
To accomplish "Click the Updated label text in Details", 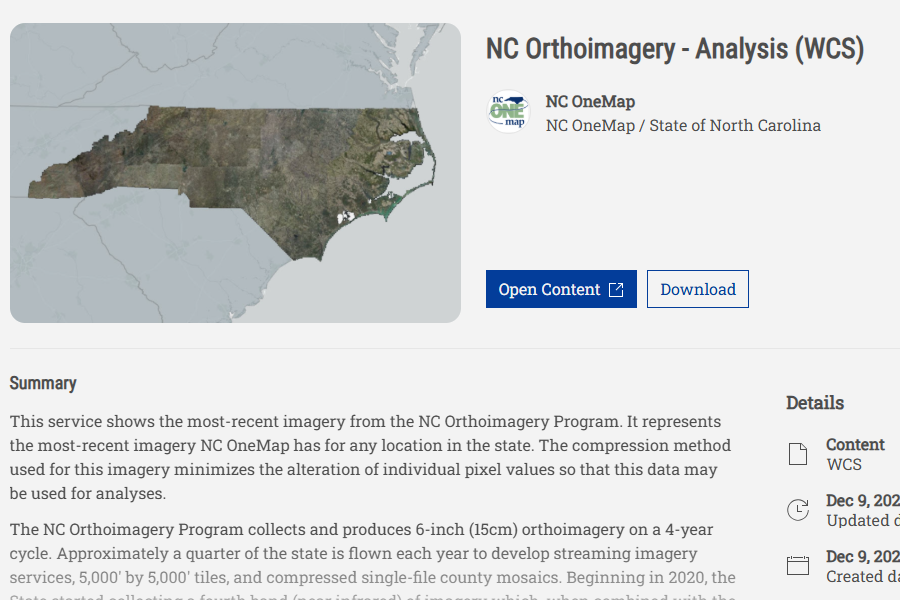I will pyautogui.click(x=862, y=520).
